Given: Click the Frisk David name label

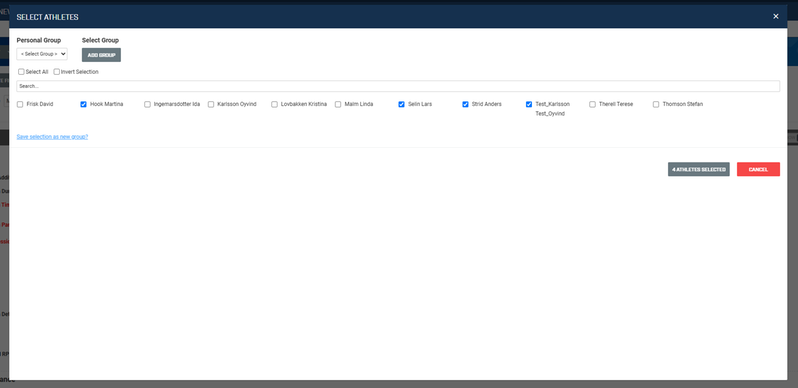Looking at the screenshot, I should point(40,104).
